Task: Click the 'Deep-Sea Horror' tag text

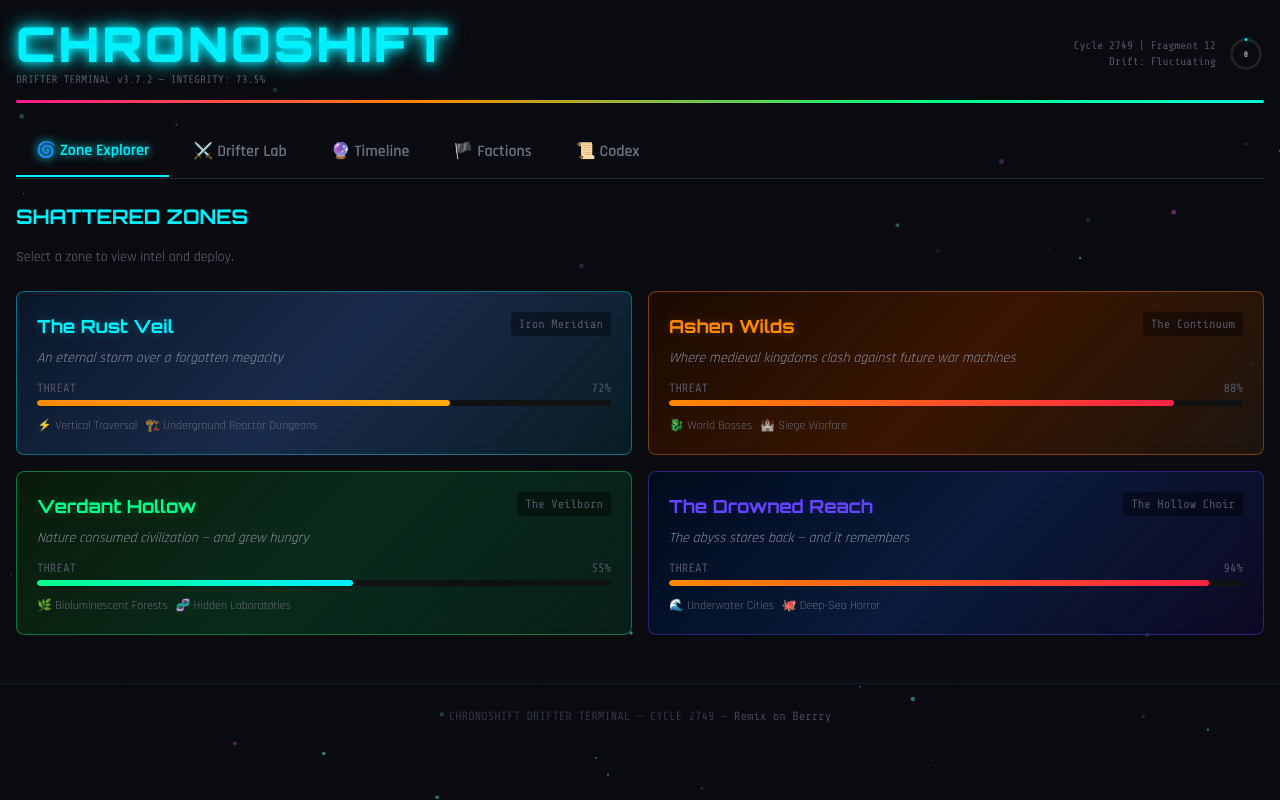Action: [x=840, y=605]
